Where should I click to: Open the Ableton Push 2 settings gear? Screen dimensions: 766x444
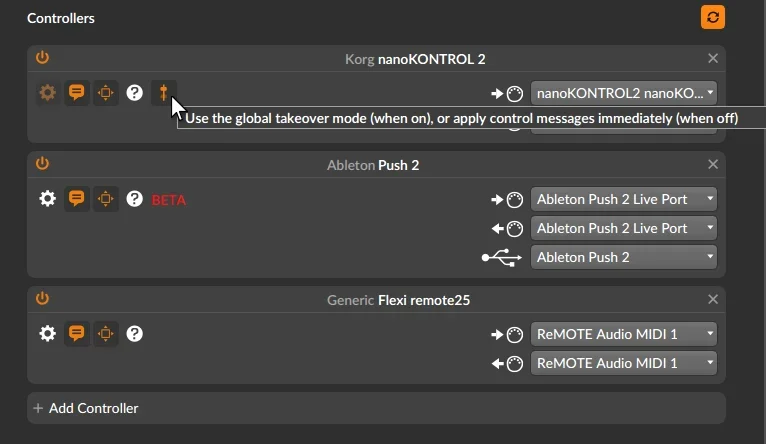click(47, 198)
